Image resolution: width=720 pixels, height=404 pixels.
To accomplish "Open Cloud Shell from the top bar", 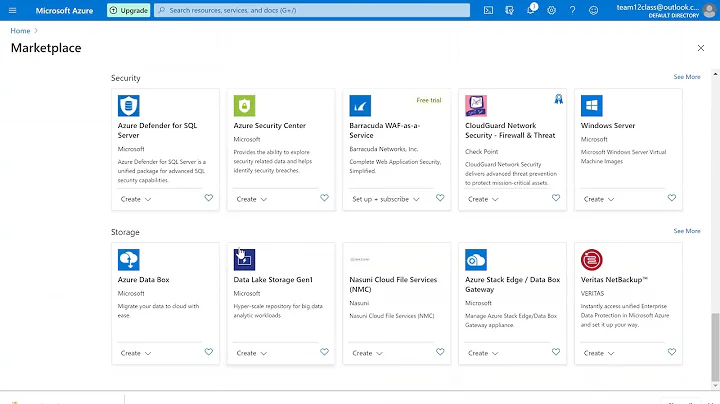I will coord(488,10).
